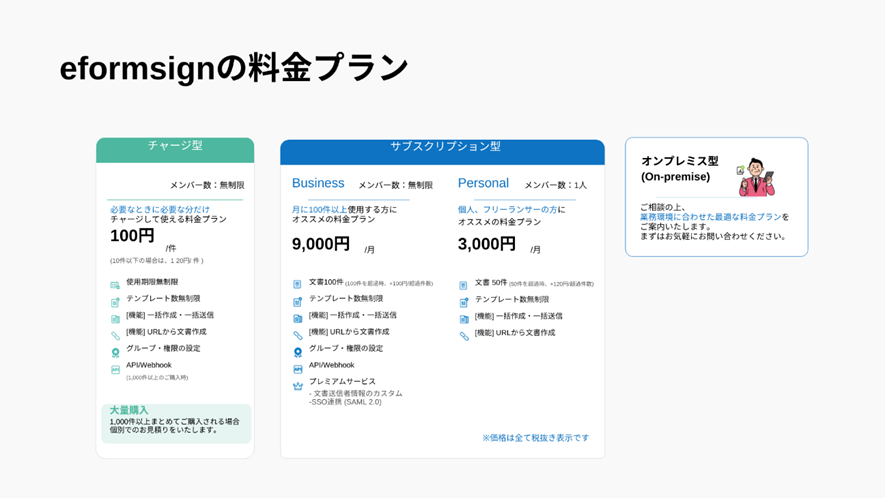Click the businessman illustration in the オンプレミス型 card
885x498 pixels.
point(756,177)
